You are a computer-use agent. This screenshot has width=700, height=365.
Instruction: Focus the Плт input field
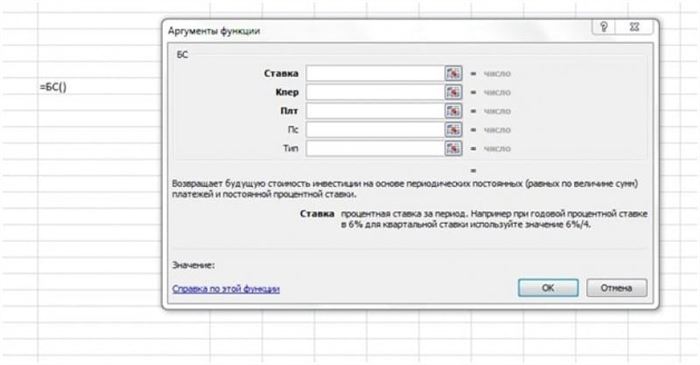click(x=375, y=111)
